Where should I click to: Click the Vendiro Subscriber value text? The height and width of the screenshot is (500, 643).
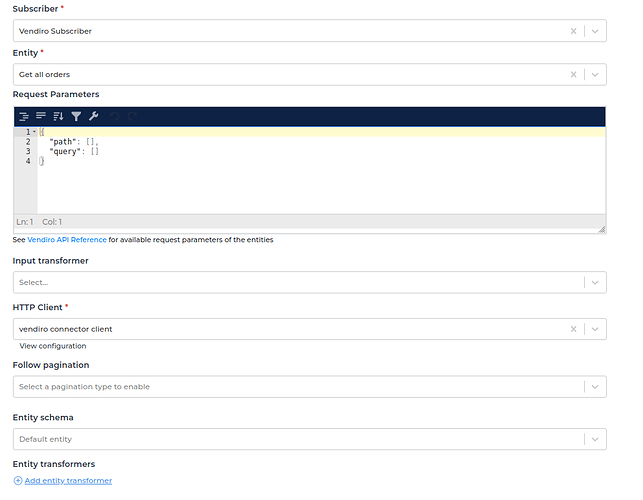[55, 31]
